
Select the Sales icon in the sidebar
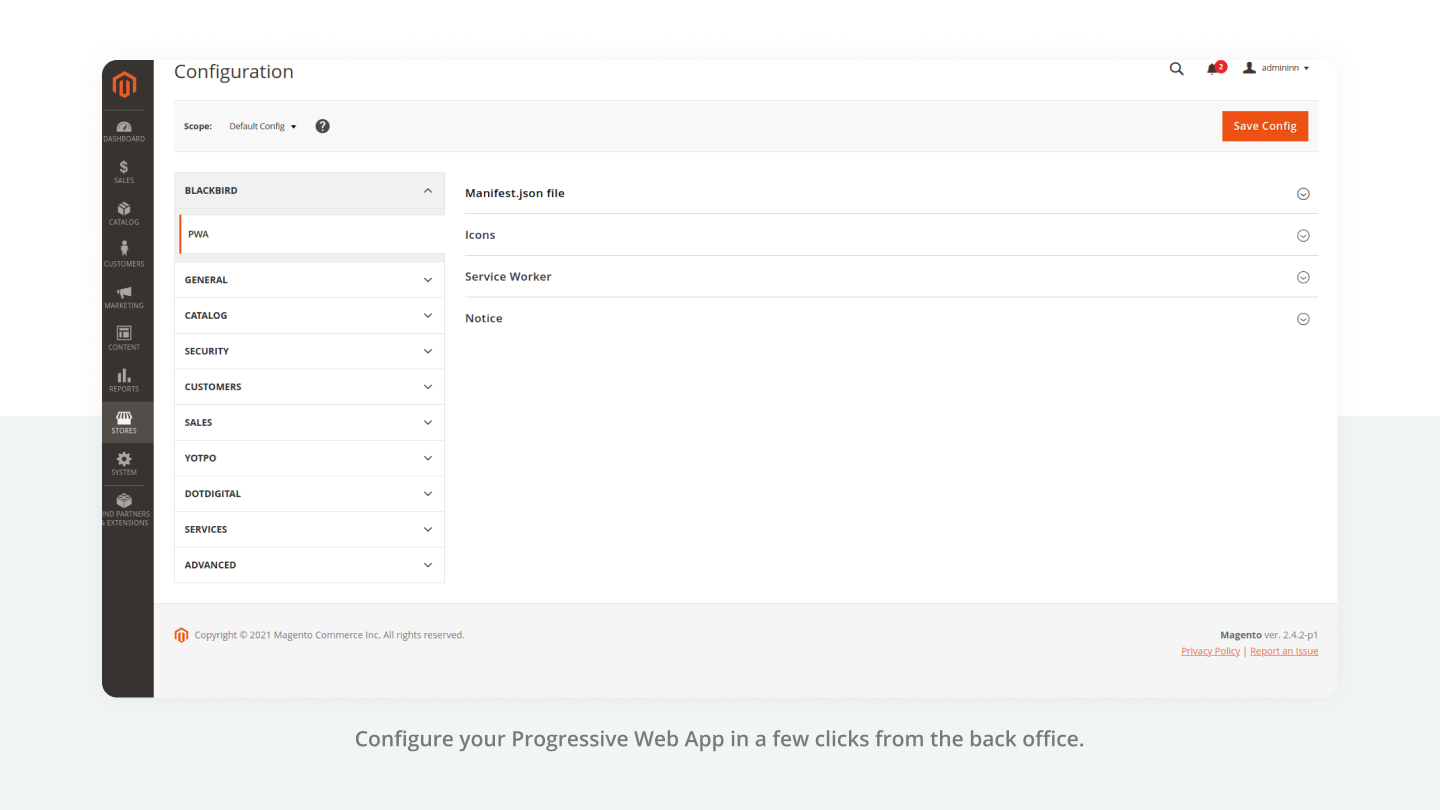coord(124,172)
